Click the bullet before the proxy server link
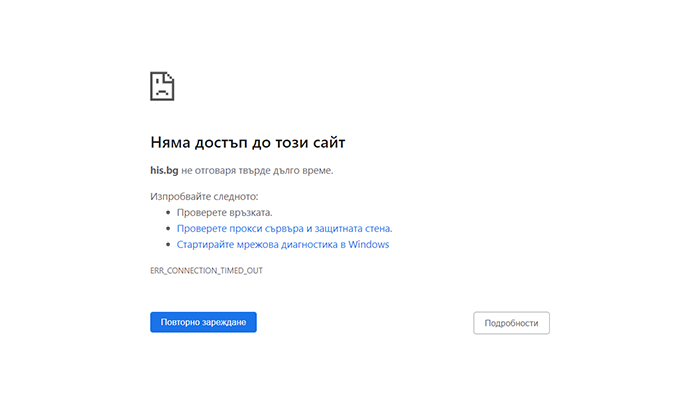This screenshot has height=420, width=700. (168, 229)
